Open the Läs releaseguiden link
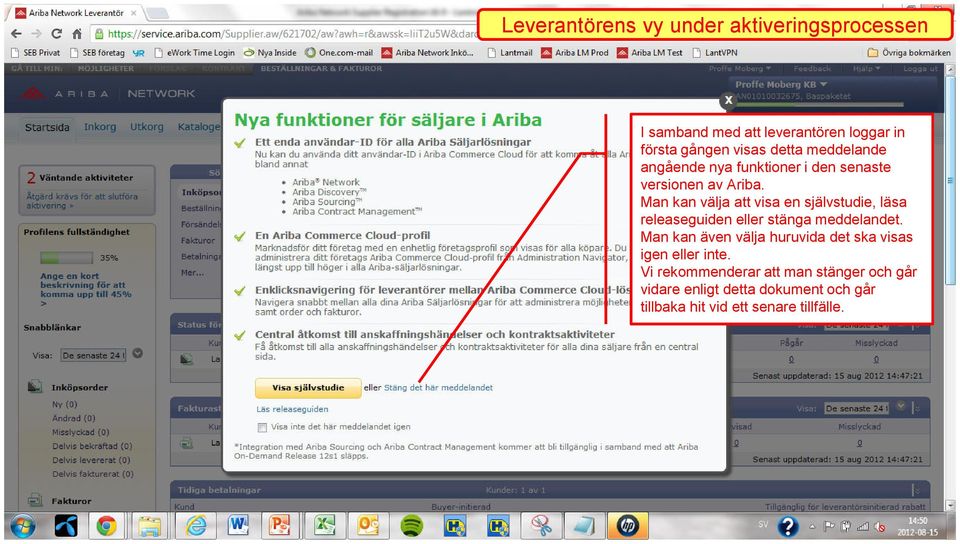Image resolution: width=960 pixels, height=544 pixels. click(x=292, y=409)
